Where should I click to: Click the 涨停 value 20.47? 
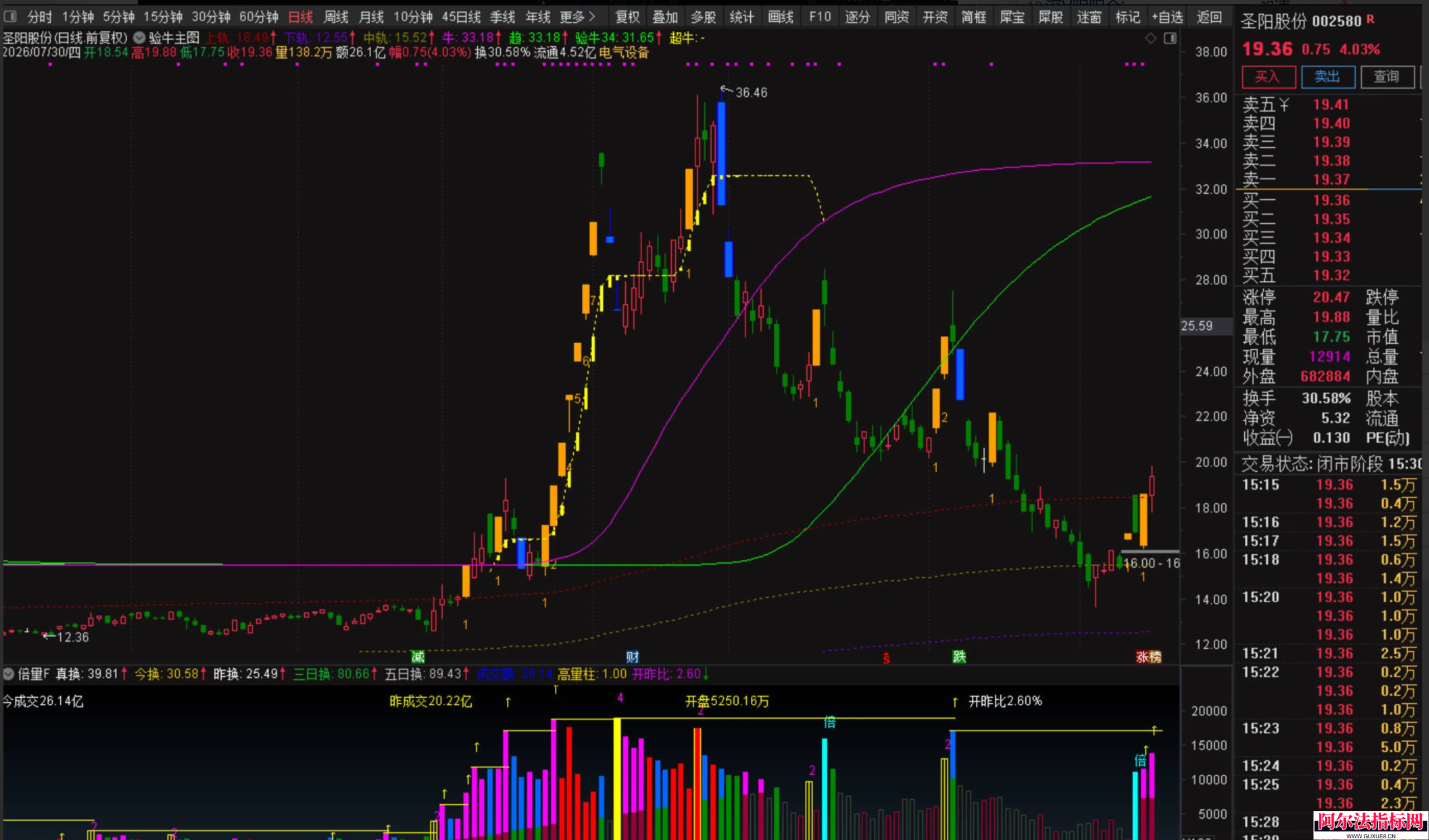(x=1331, y=296)
